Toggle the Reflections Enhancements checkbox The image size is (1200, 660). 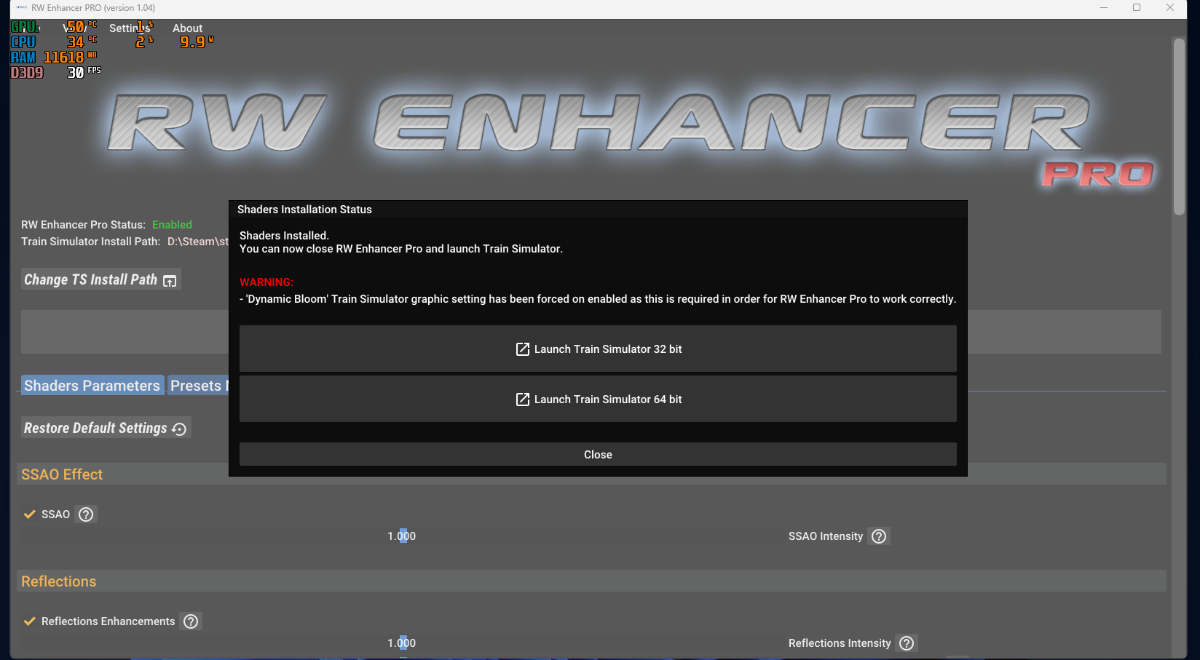(30, 621)
